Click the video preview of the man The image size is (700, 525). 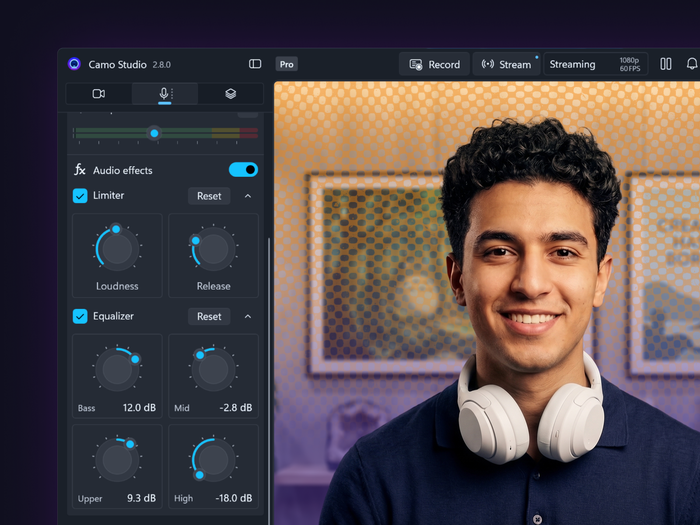(x=487, y=303)
